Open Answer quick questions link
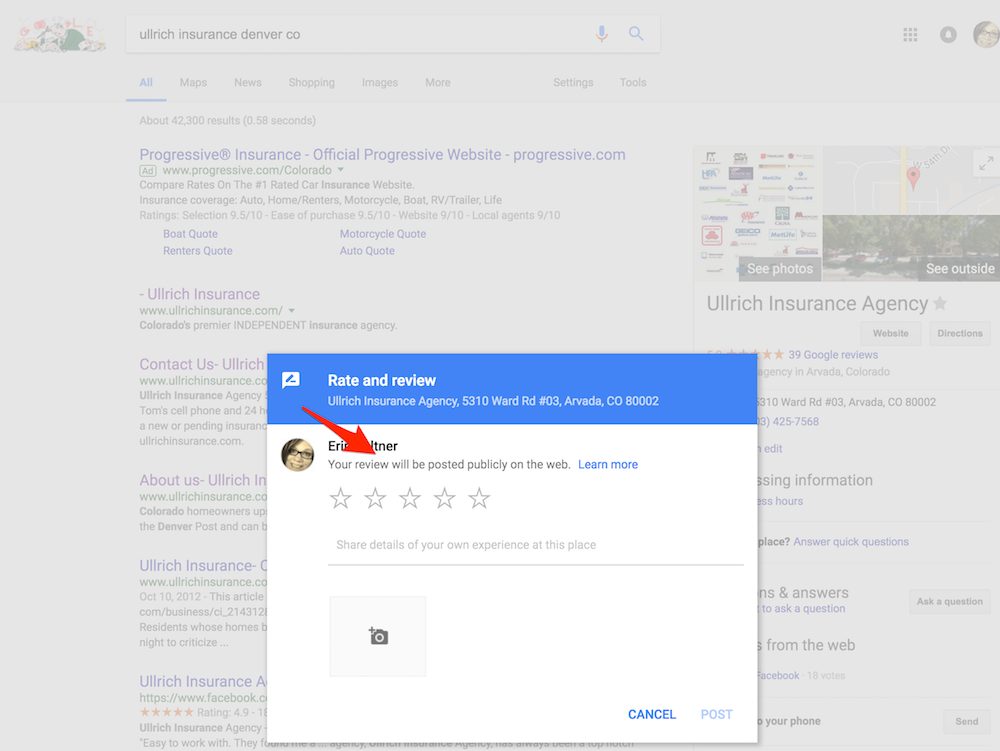1000x751 pixels. point(851,541)
